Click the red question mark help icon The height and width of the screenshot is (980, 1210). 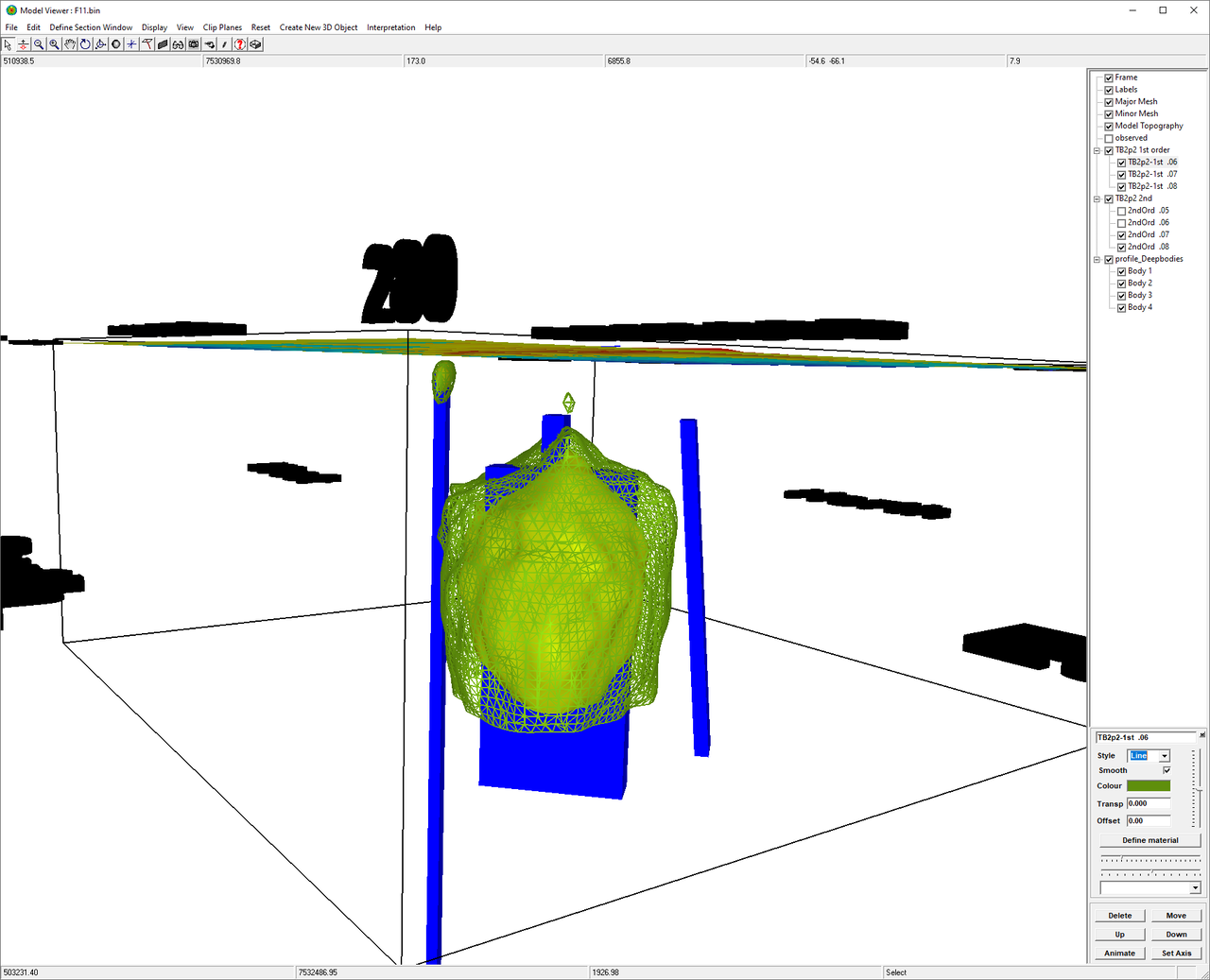tap(240, 44)
